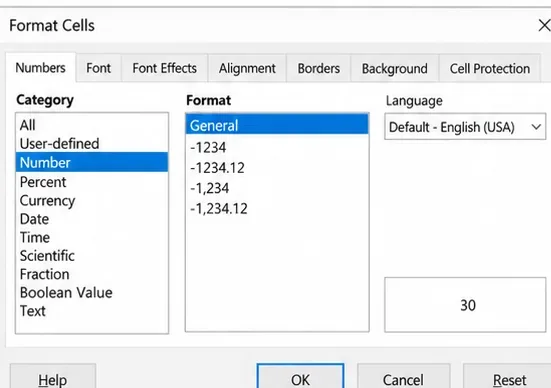The image size is (551, 388).
Task: Select the Fraction category
Action: tap(92, 274)
